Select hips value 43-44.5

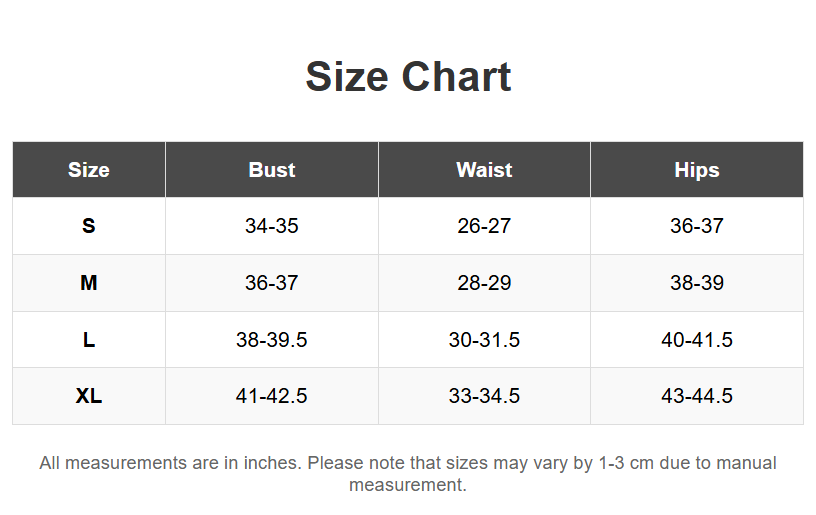pyautogui.click(x=697, y=396)
